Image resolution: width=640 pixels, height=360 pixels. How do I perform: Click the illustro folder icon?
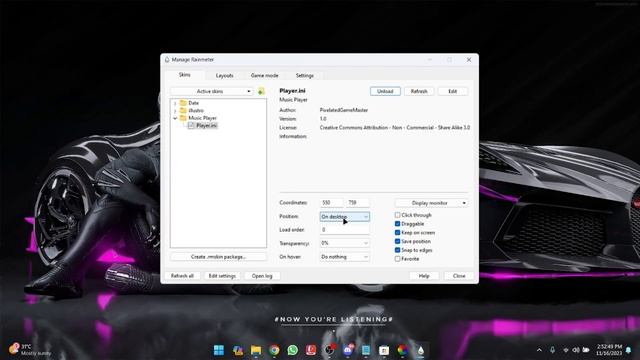click(183, 110)
